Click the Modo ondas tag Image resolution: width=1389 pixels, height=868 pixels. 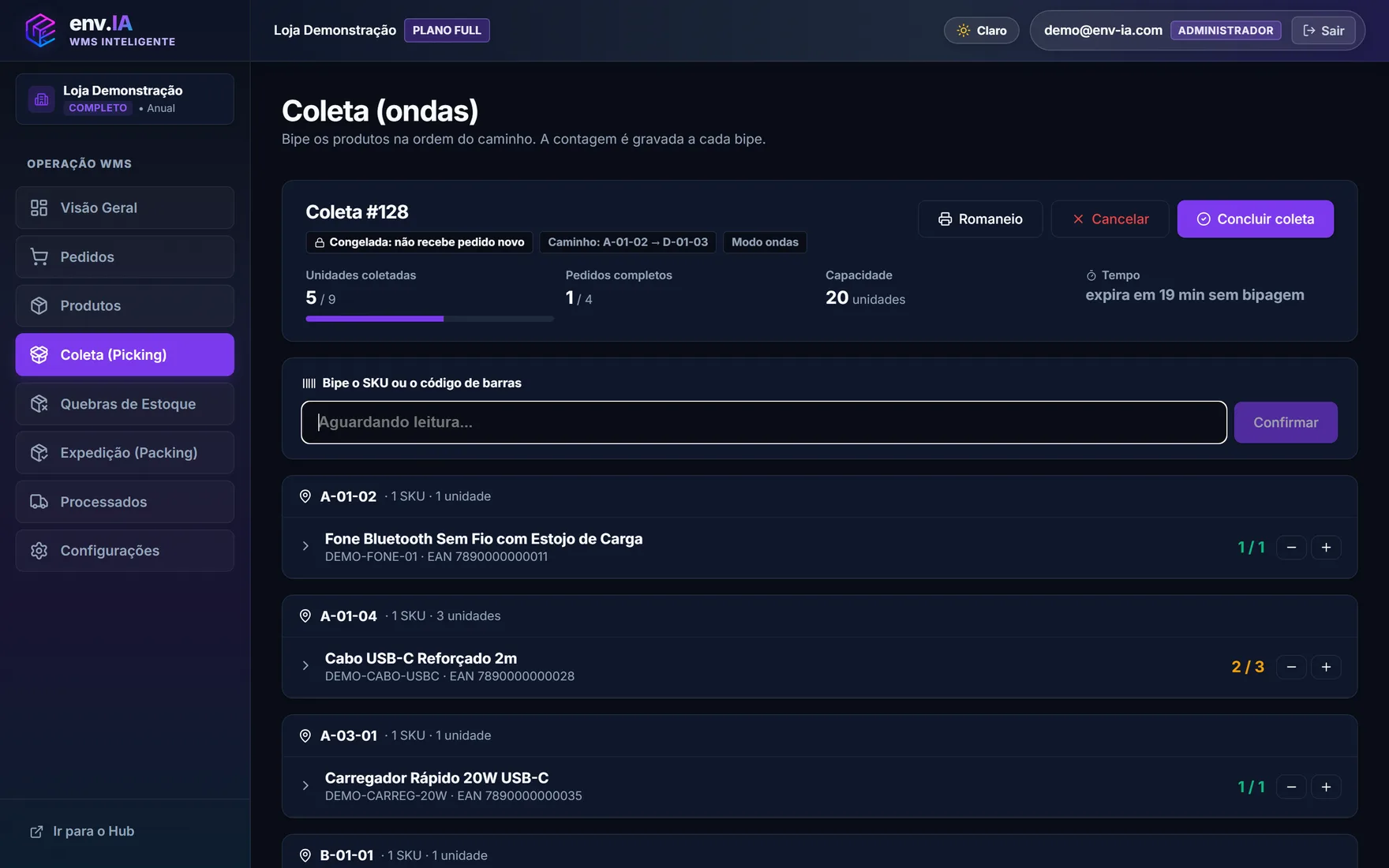coord(764,242)
